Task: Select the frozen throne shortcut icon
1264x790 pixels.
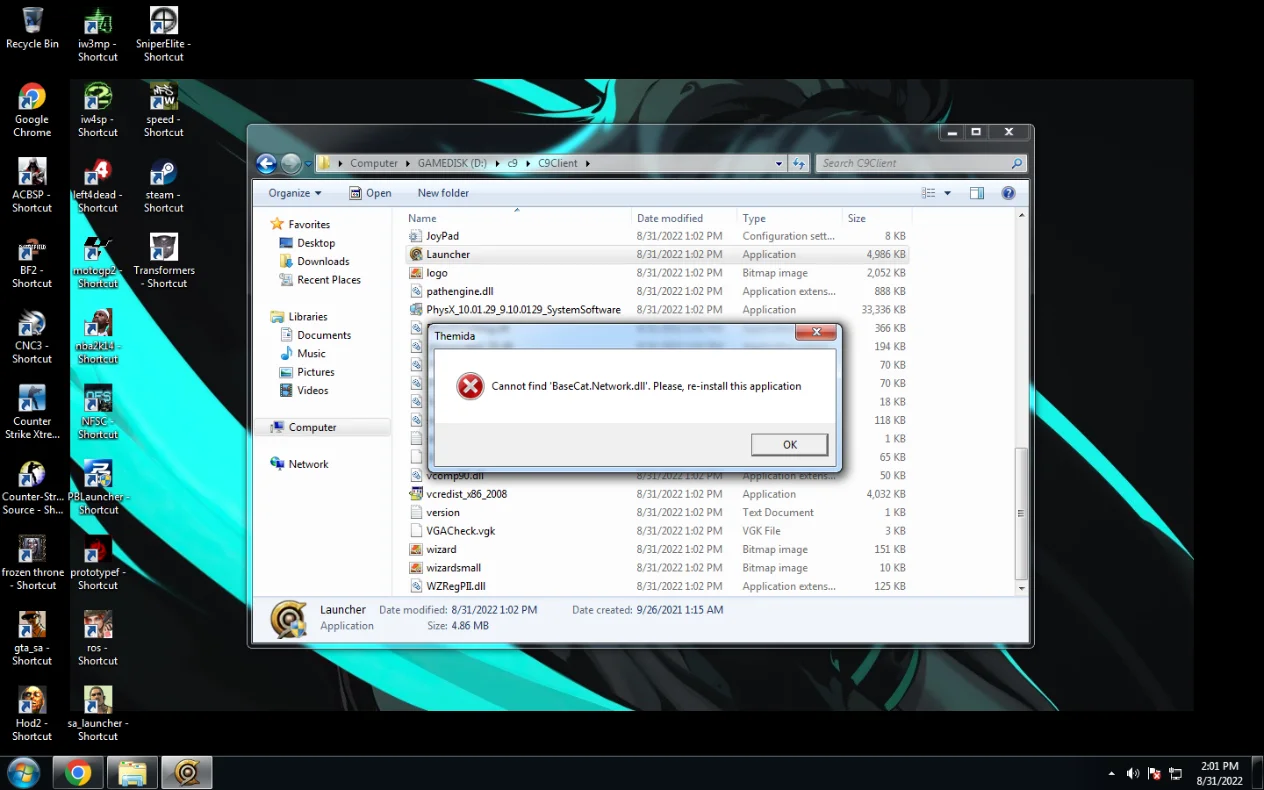Action: click(32, 564)
